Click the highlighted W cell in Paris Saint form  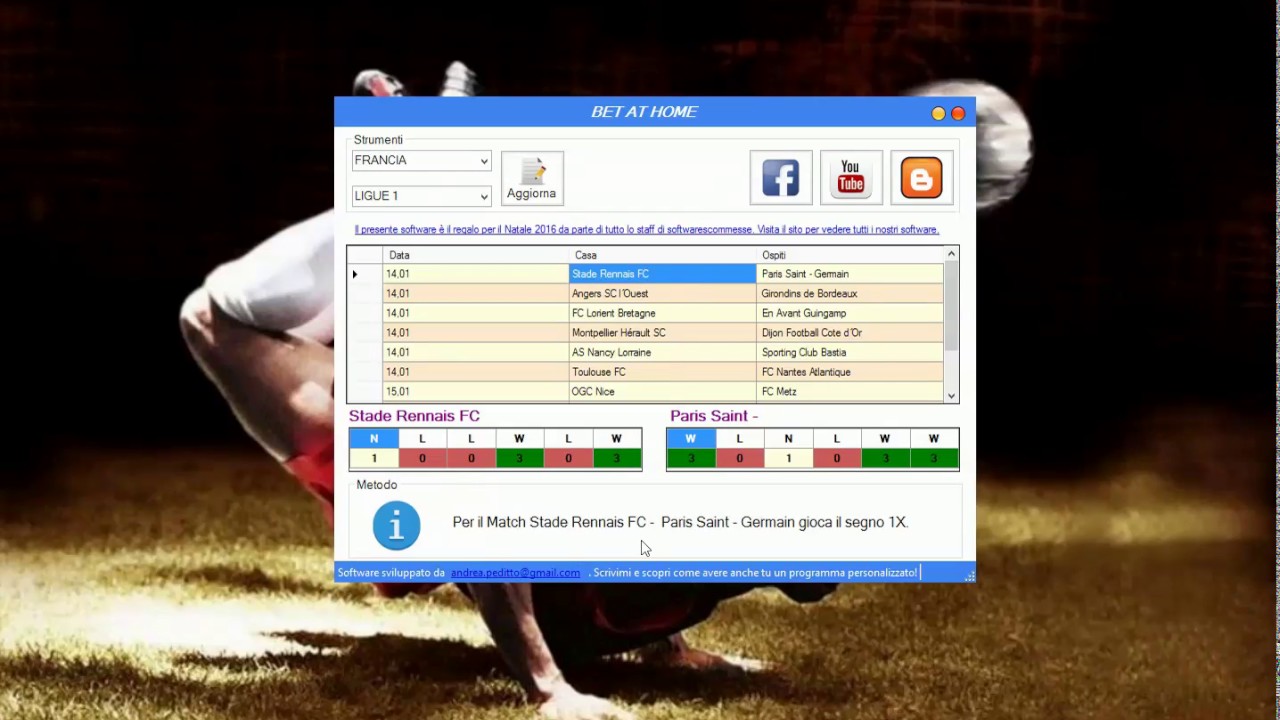pos(690,439)
